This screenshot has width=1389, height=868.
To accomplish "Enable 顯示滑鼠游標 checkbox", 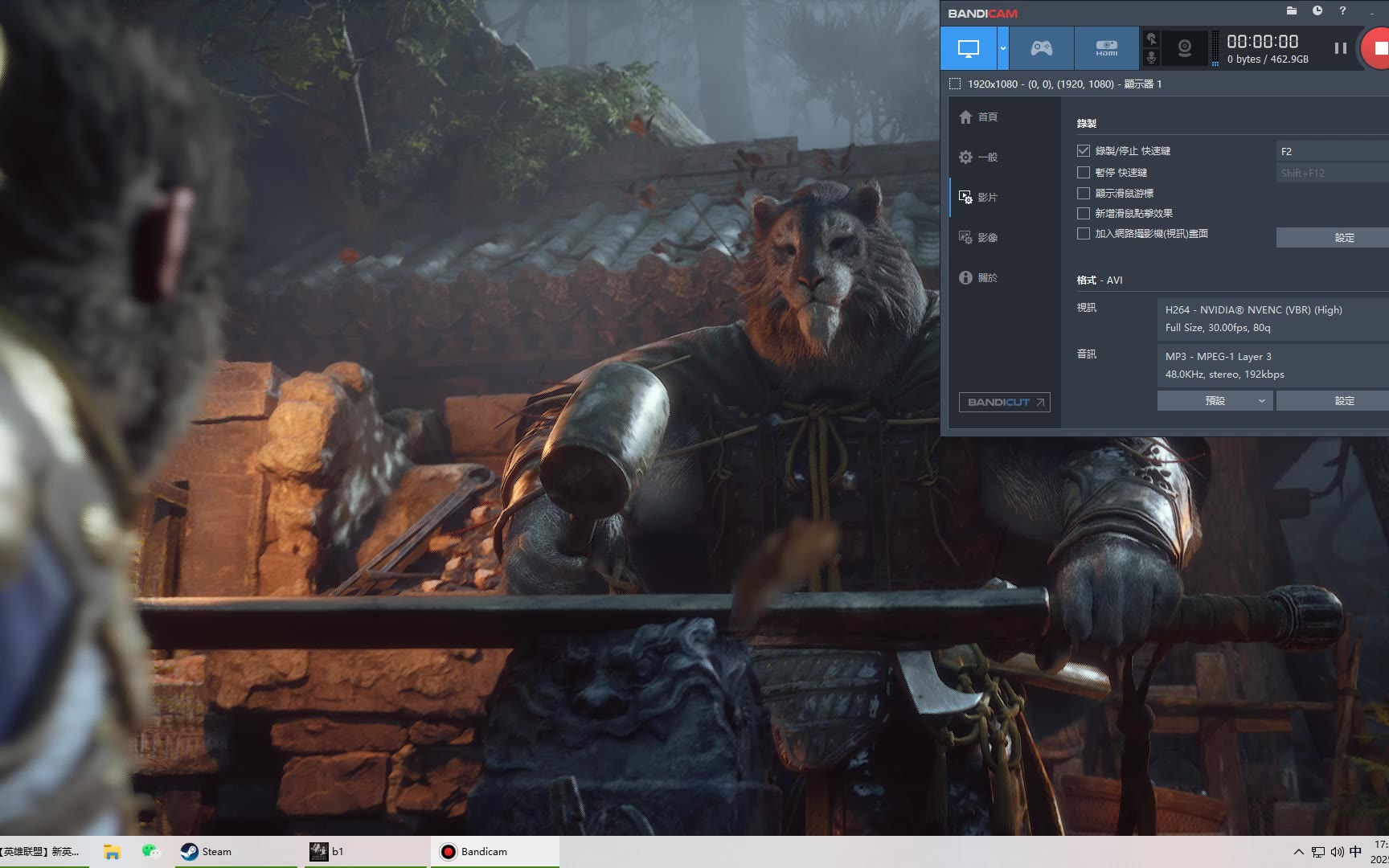I will pos(1084,194).
